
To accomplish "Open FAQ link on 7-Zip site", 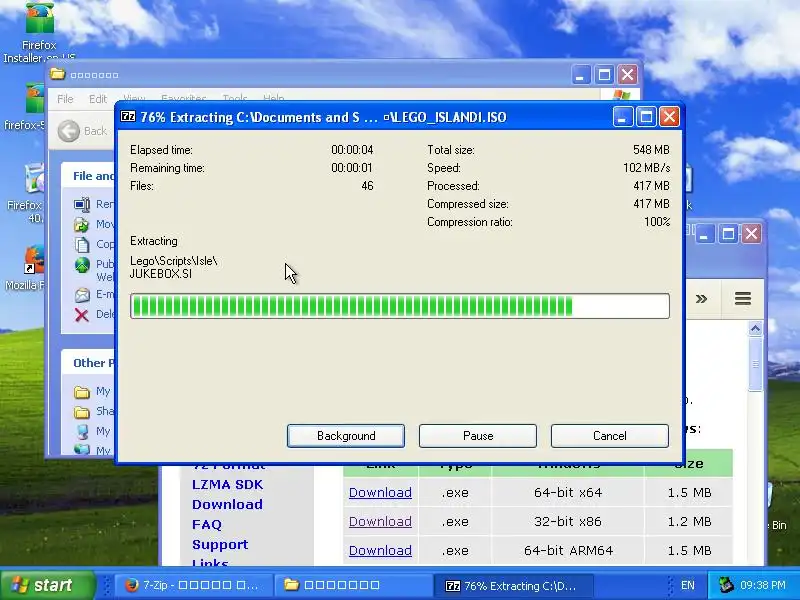I will point(207,524).
